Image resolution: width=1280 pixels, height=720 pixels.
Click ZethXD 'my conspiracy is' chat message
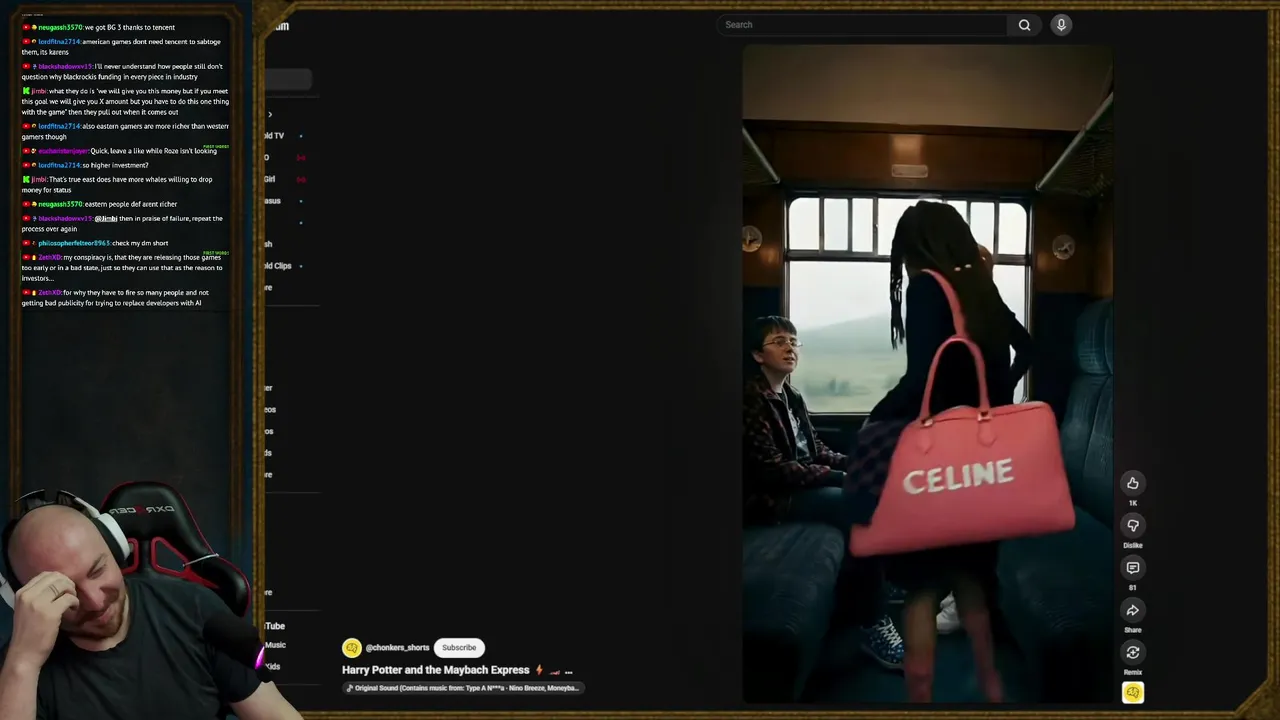[123, 267]
